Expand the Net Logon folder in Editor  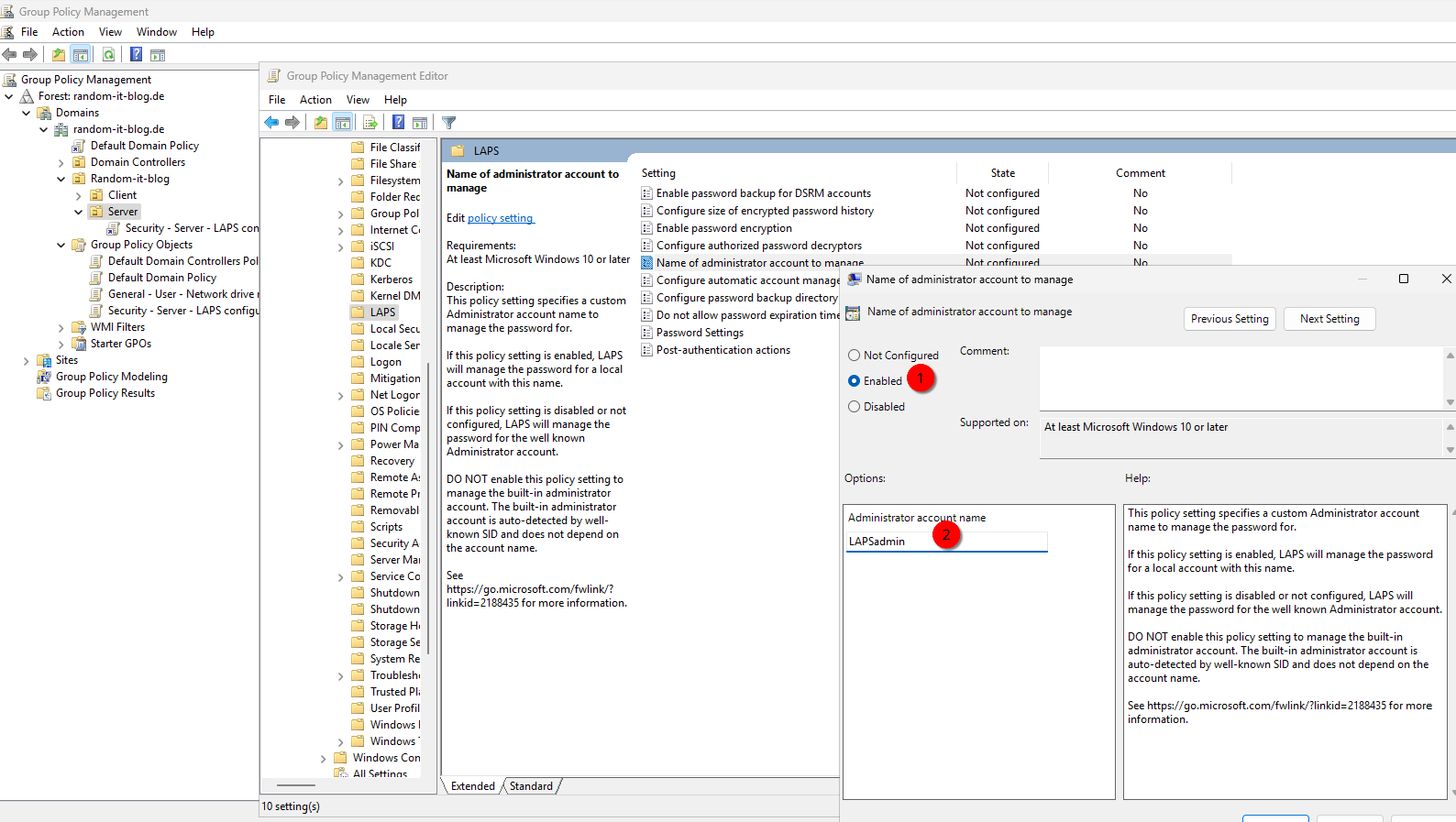[x=341, y=396]
